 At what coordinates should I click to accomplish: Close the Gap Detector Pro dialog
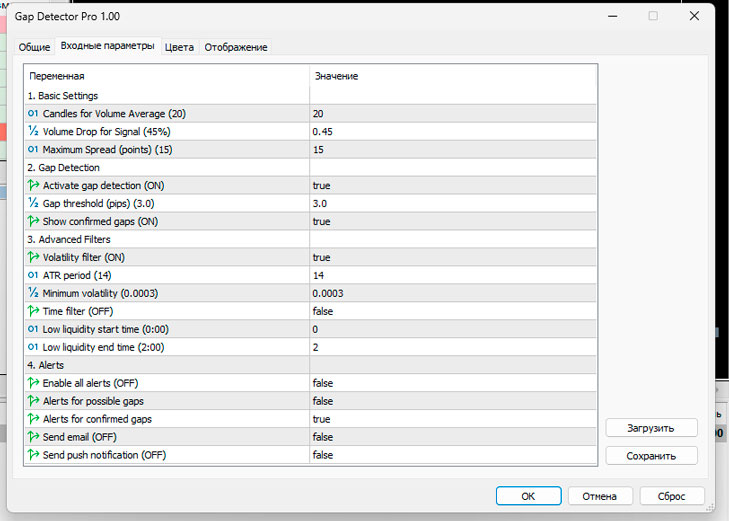(694, 16)
